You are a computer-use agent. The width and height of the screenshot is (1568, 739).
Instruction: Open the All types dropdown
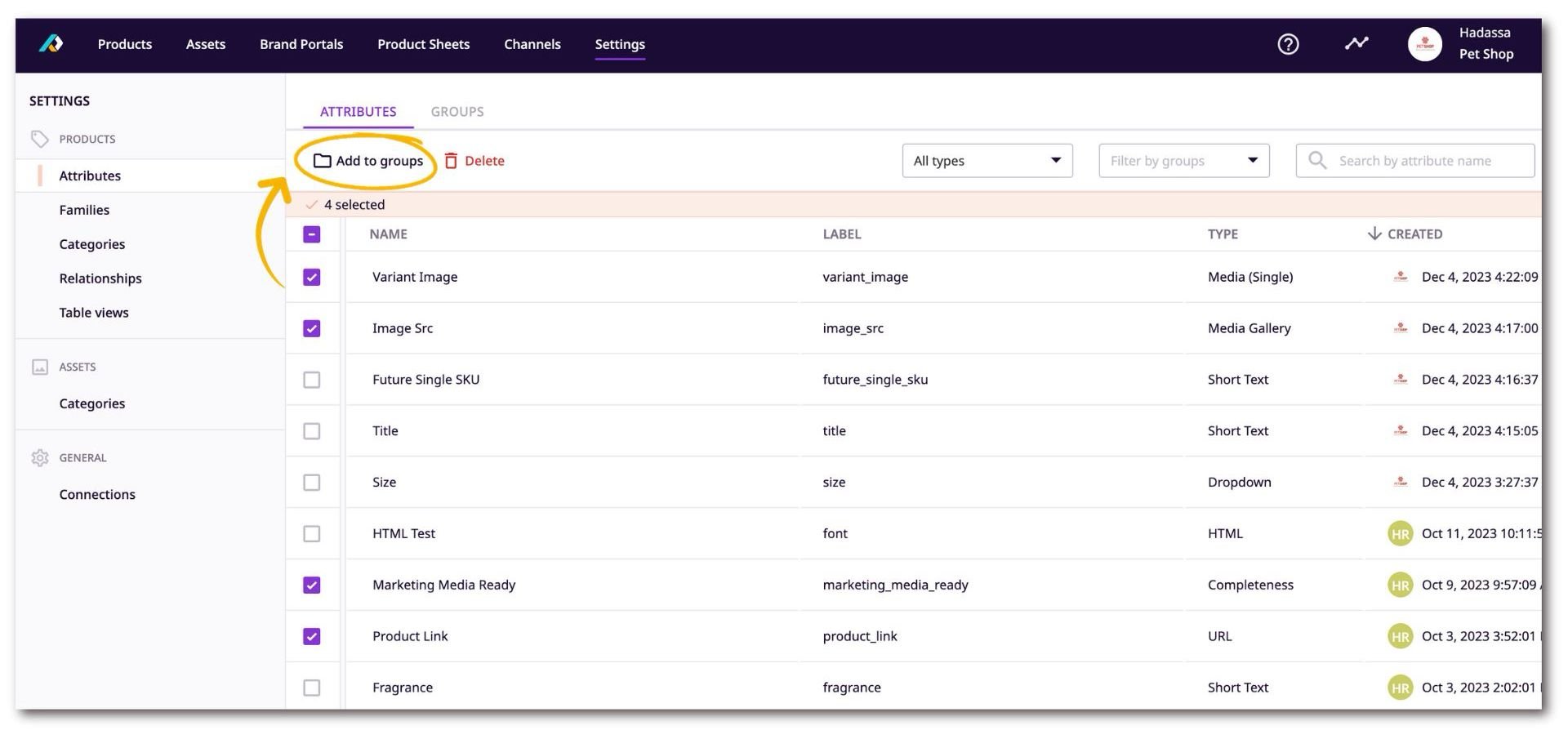point(986,161)
